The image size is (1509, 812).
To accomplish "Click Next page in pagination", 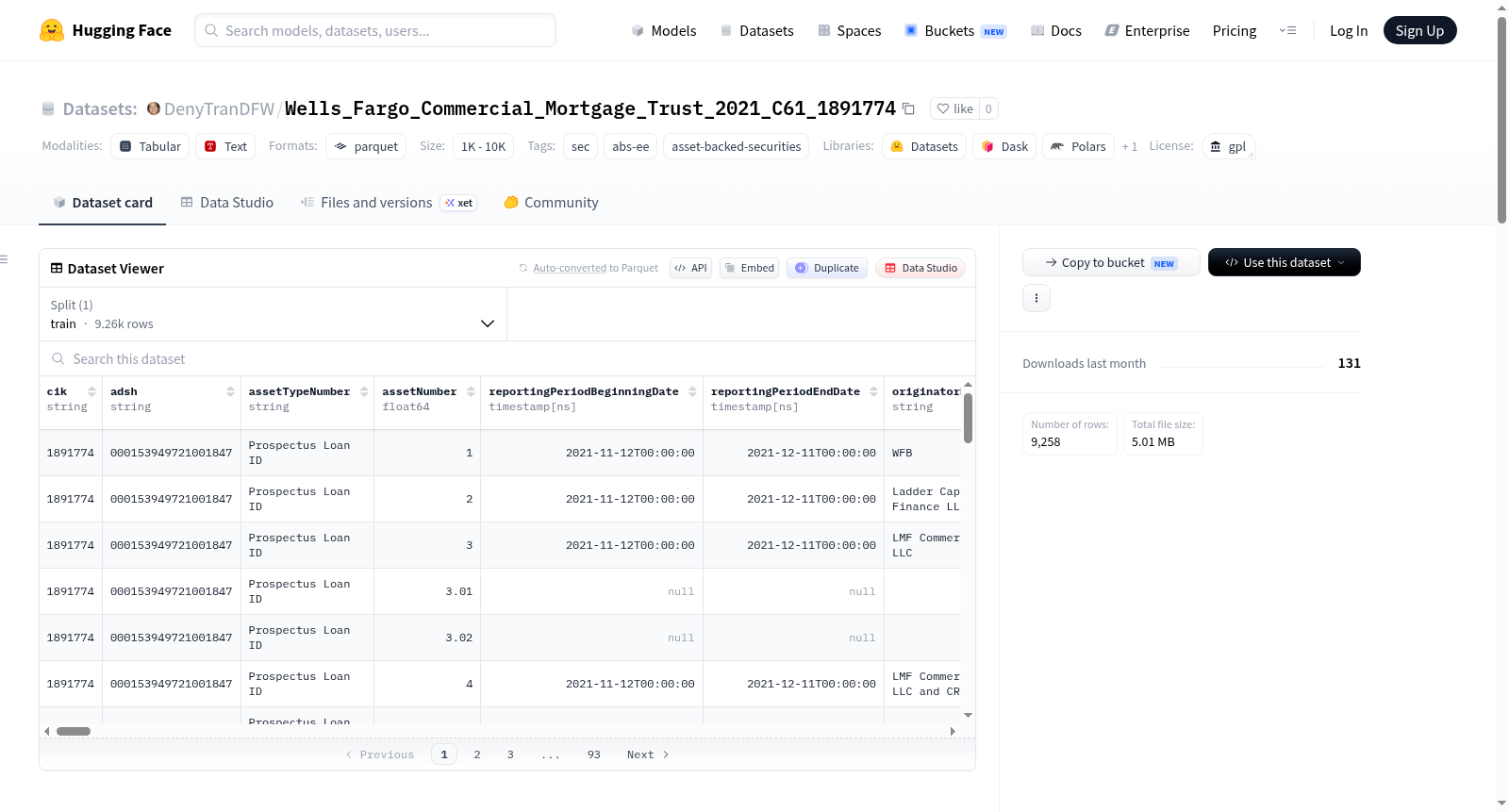I will pyautogui.click(x=648, y=754).
